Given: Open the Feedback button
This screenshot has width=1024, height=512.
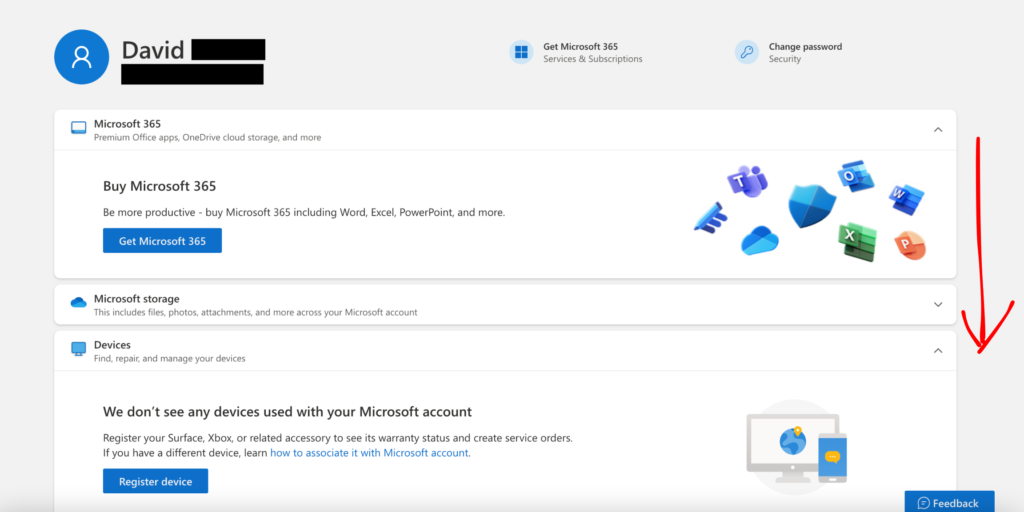Looking at the screenshot, I should [949, 503].
